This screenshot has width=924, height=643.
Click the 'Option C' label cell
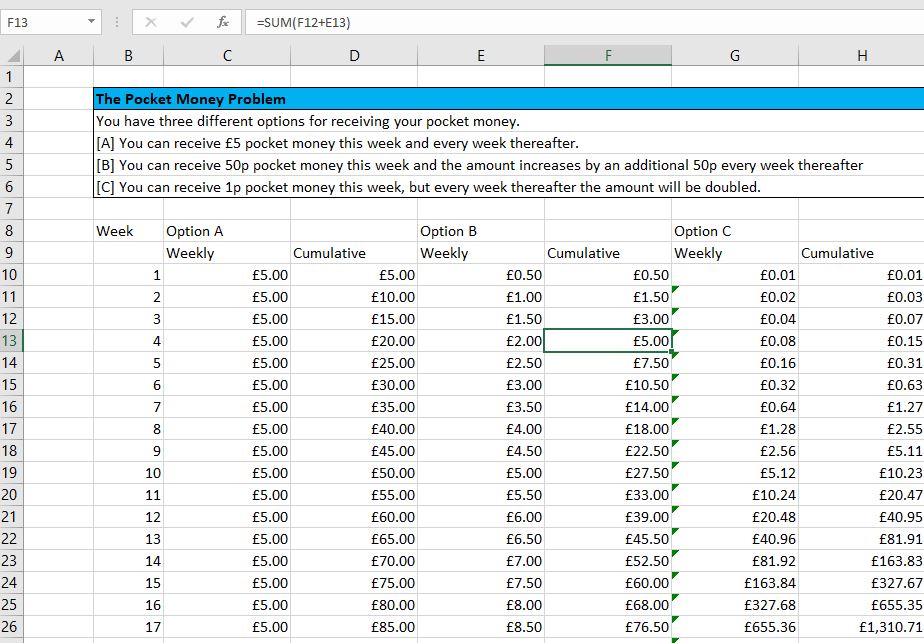point(700,231)
